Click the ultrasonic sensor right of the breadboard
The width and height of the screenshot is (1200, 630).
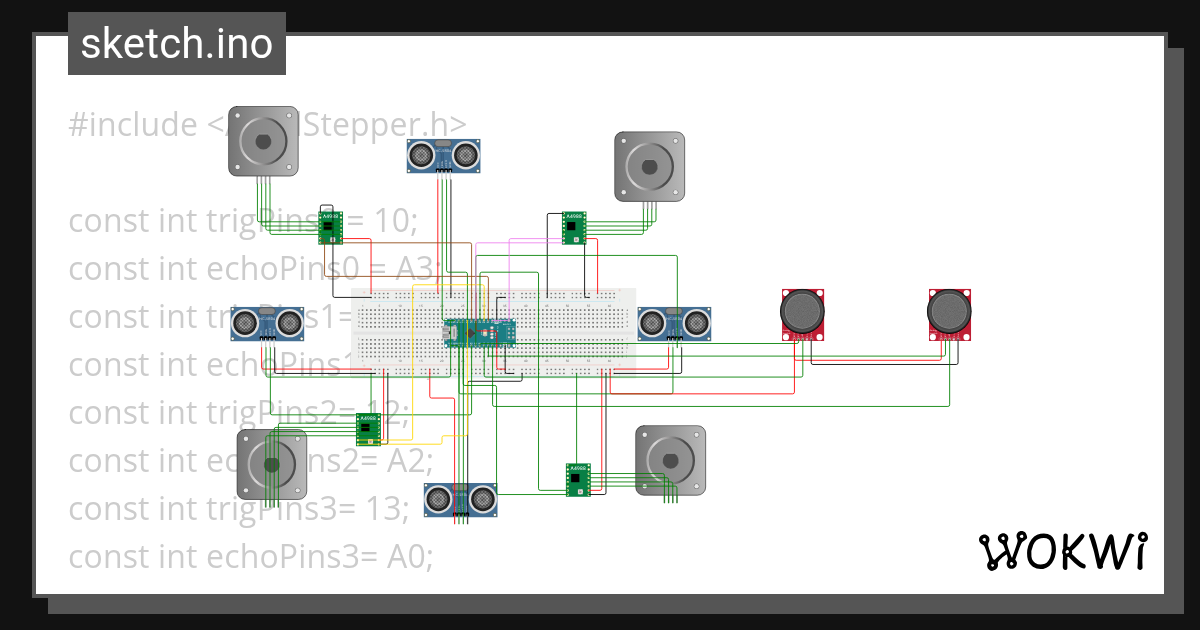pyautogui.click(x=673, y=323)
